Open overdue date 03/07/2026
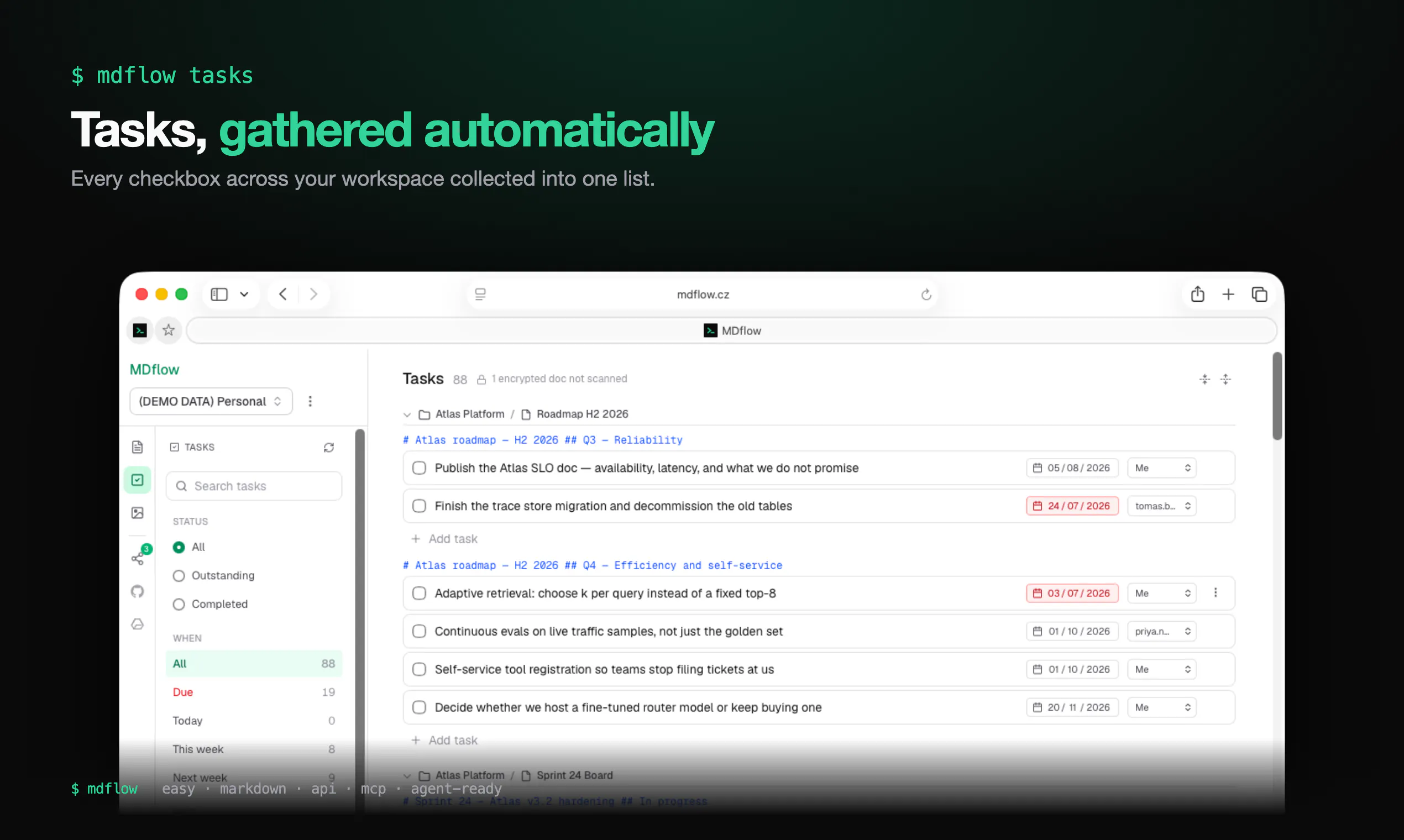 [x=1072, y=593]
